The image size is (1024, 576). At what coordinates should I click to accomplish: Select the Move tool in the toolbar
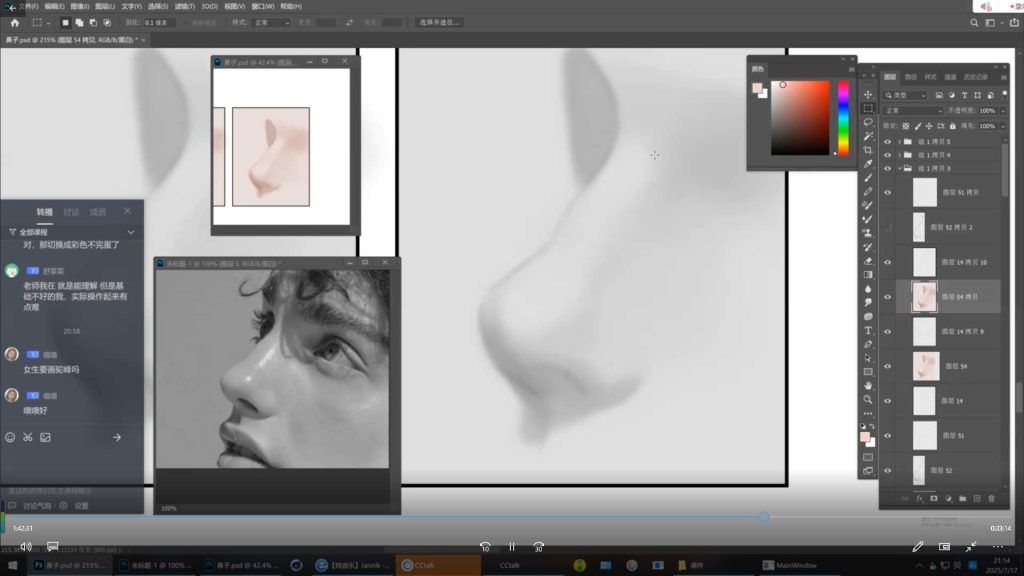[x=868, y=94]
